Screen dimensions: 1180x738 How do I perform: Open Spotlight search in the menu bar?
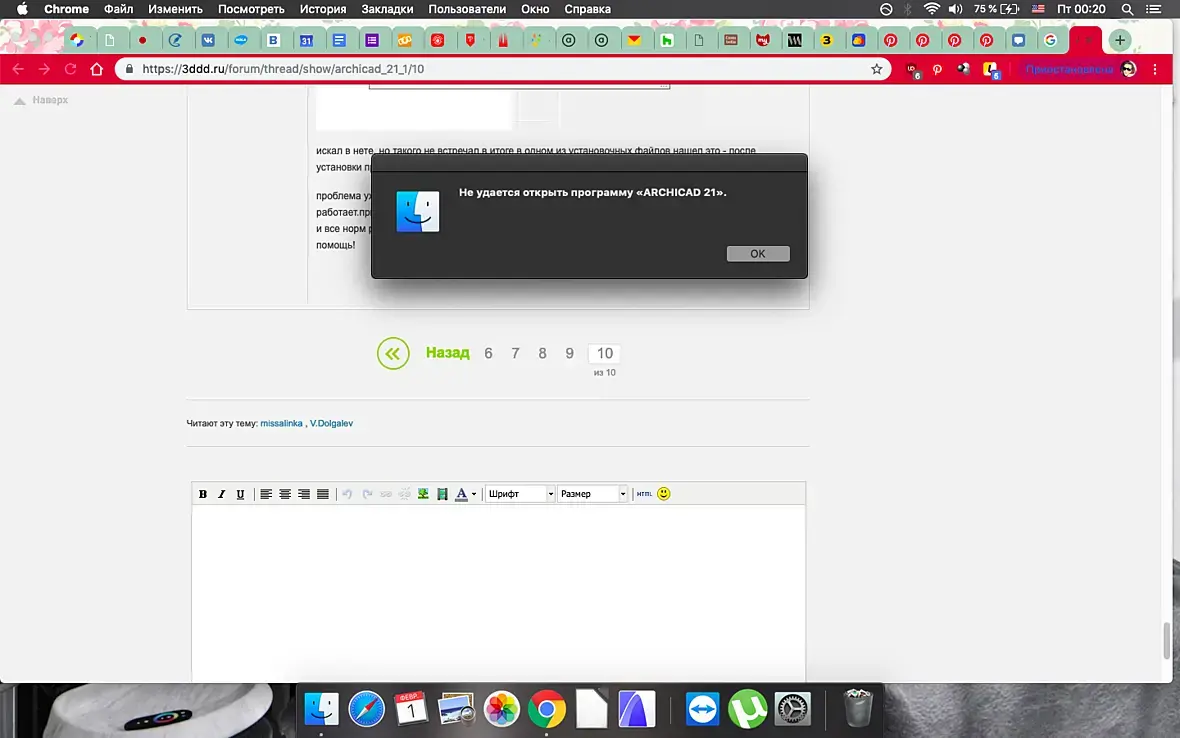[x=1127, y=9]
